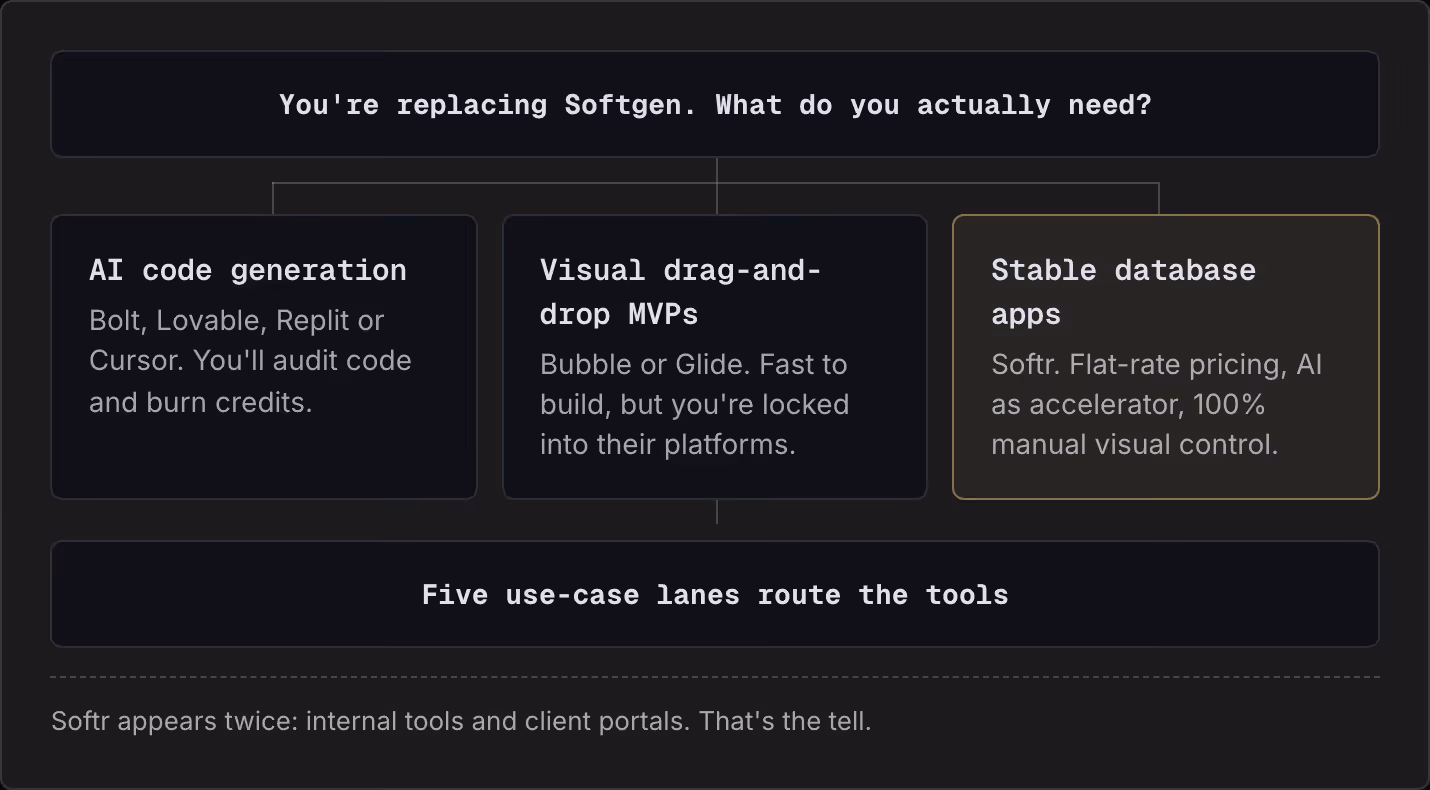Screen dimensions: 1430x790
Task: Click the "Five use-case lanes route the tools" box
Action: (x=715, y=594)
